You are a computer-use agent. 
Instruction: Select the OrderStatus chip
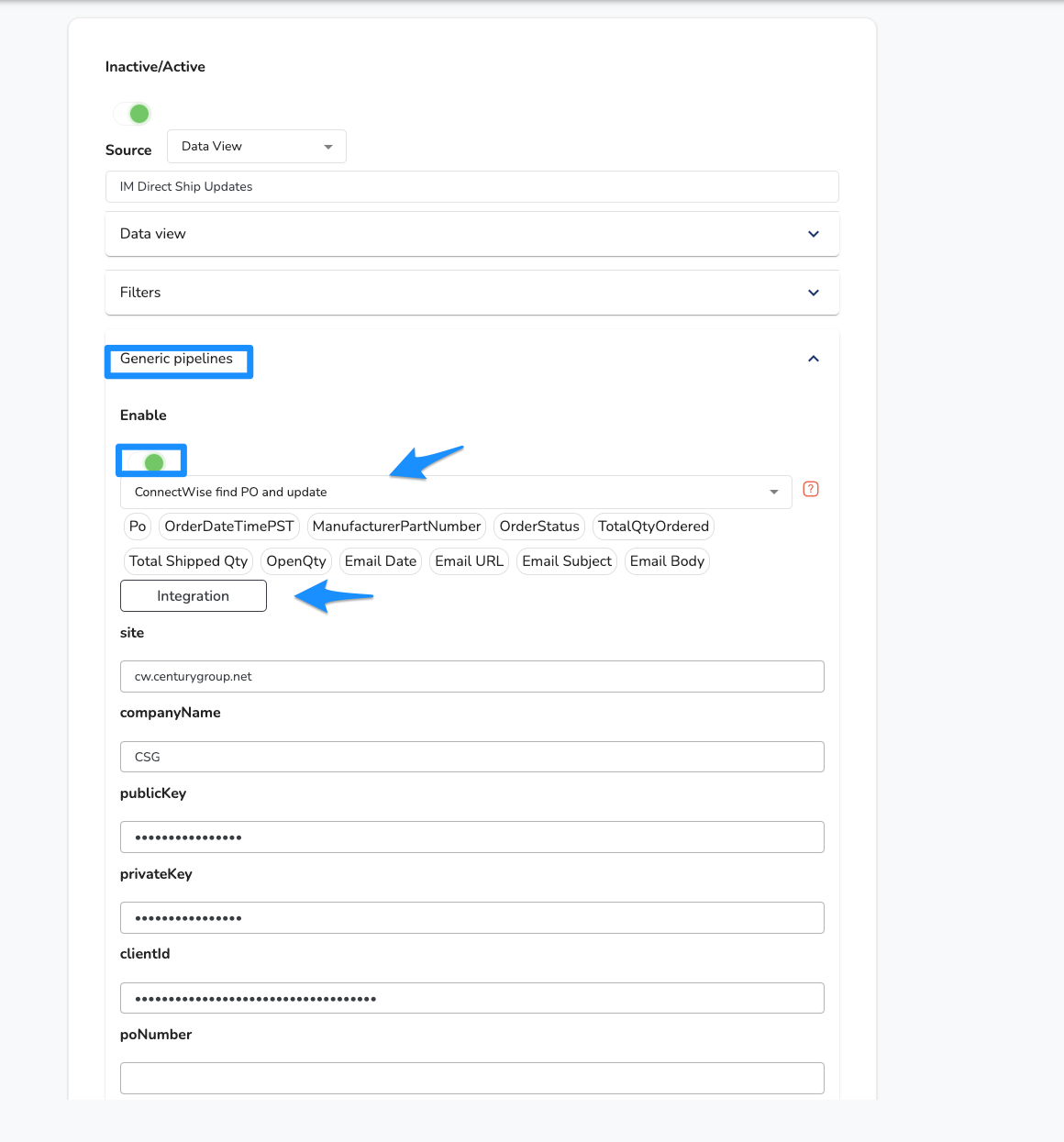[x=539, y=527]
